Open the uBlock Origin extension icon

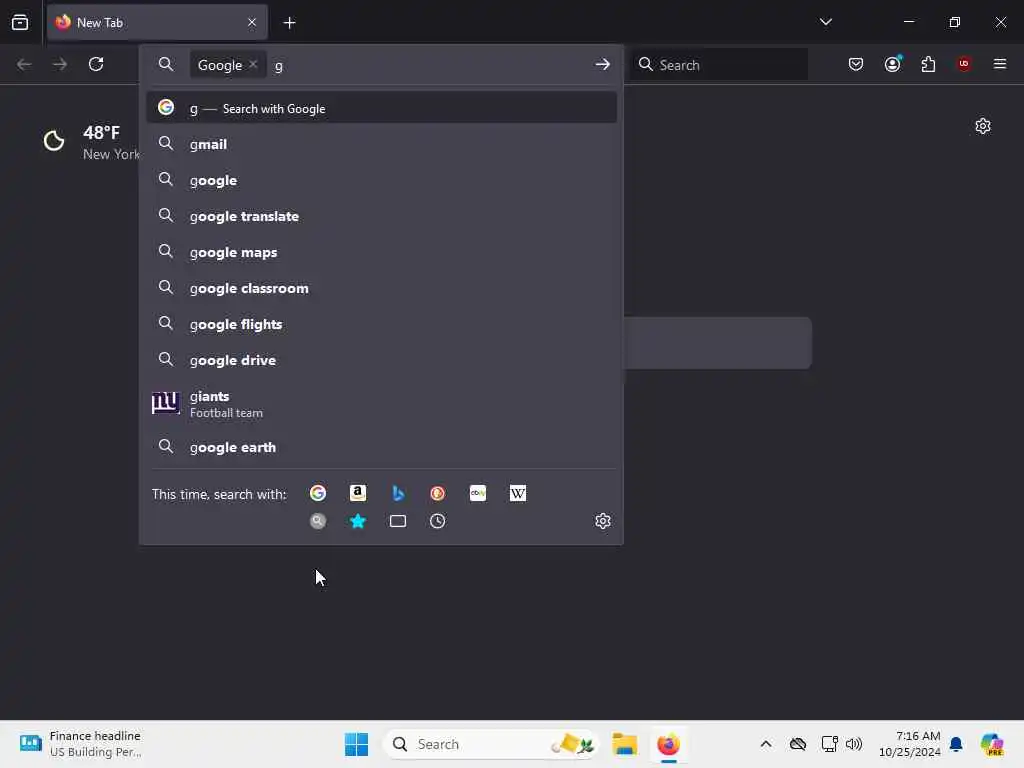coord(964,64)
